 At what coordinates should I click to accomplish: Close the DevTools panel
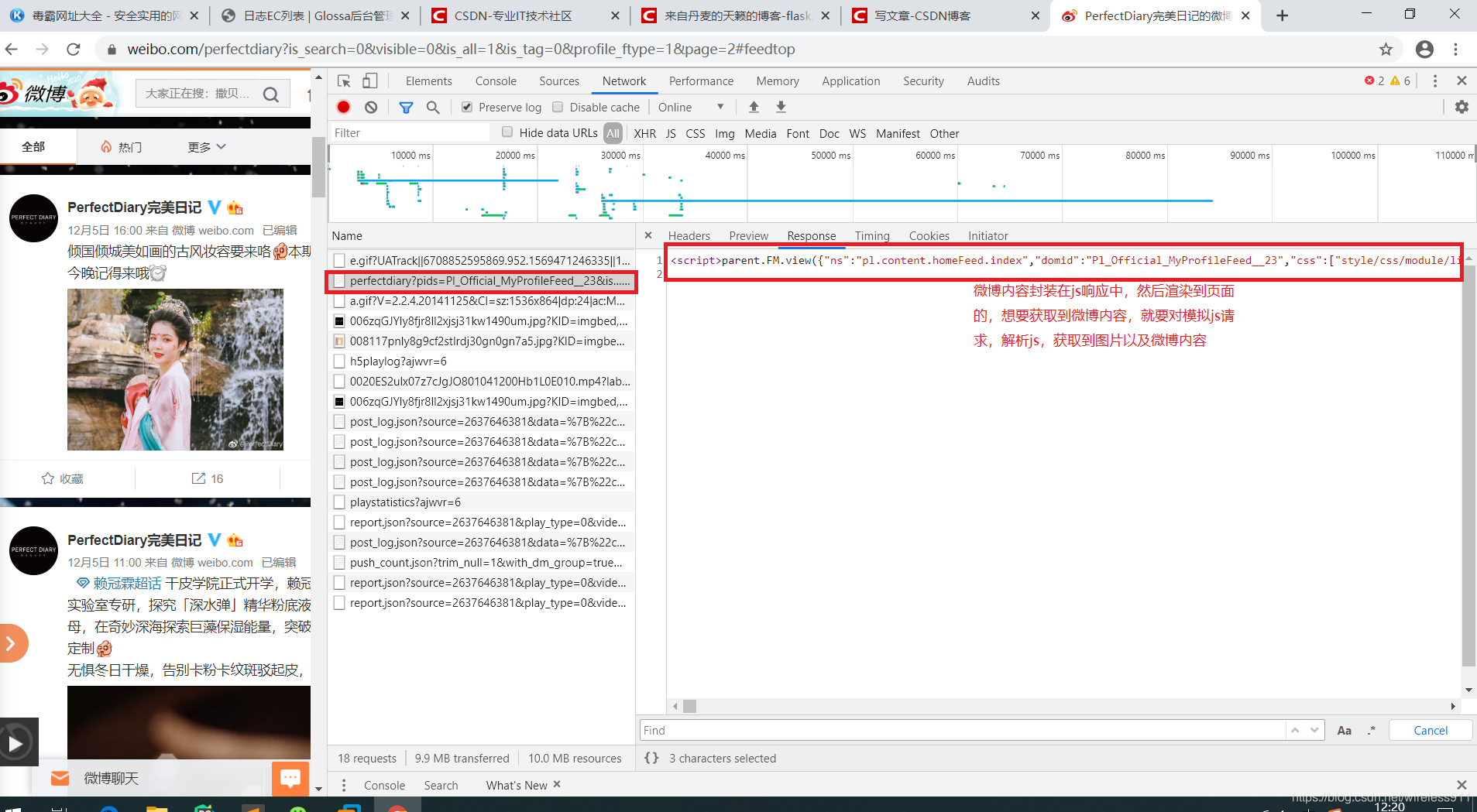[1462, 81]
